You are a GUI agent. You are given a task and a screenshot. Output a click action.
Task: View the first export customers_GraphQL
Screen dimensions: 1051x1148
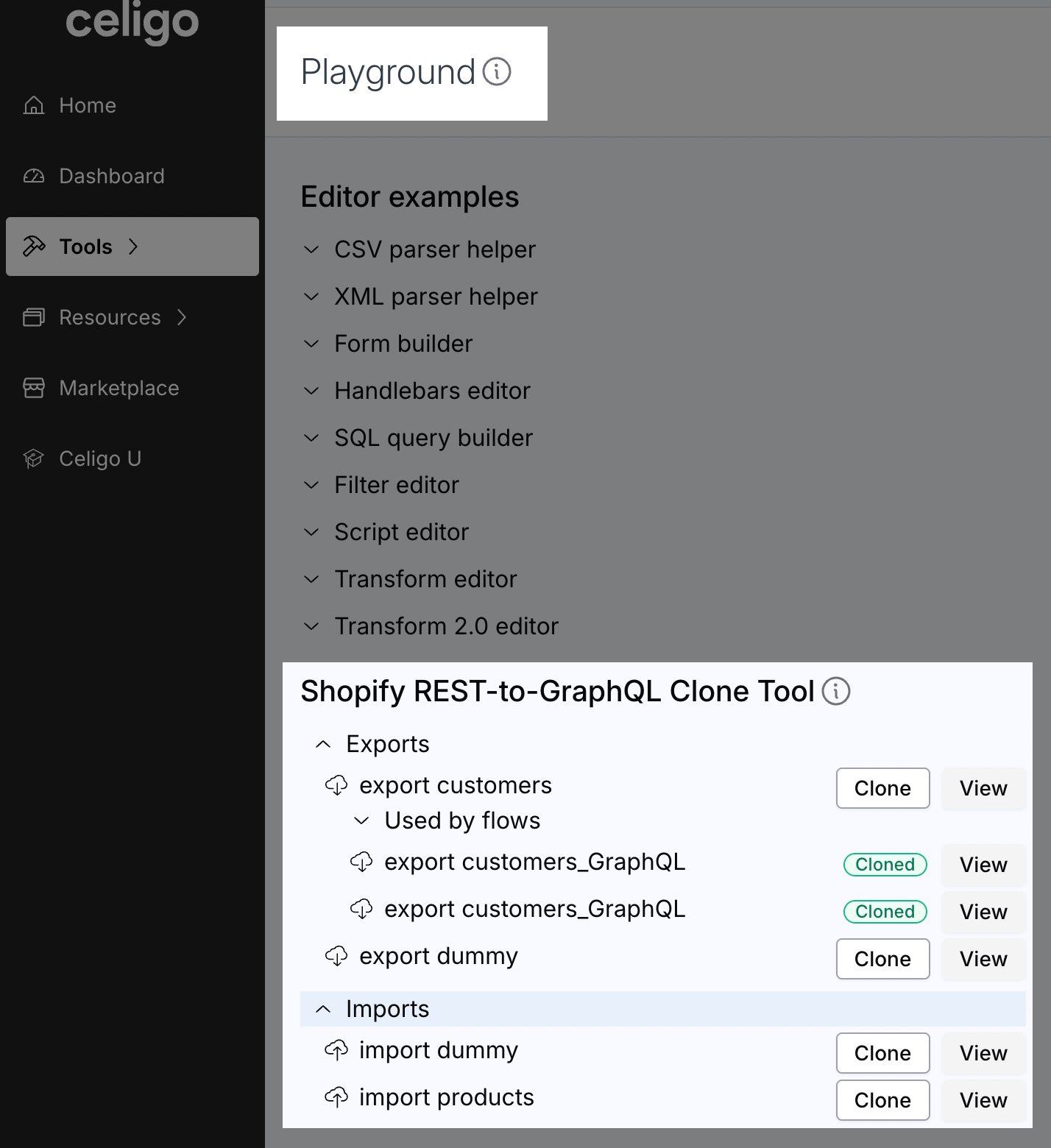pos(983,865)
